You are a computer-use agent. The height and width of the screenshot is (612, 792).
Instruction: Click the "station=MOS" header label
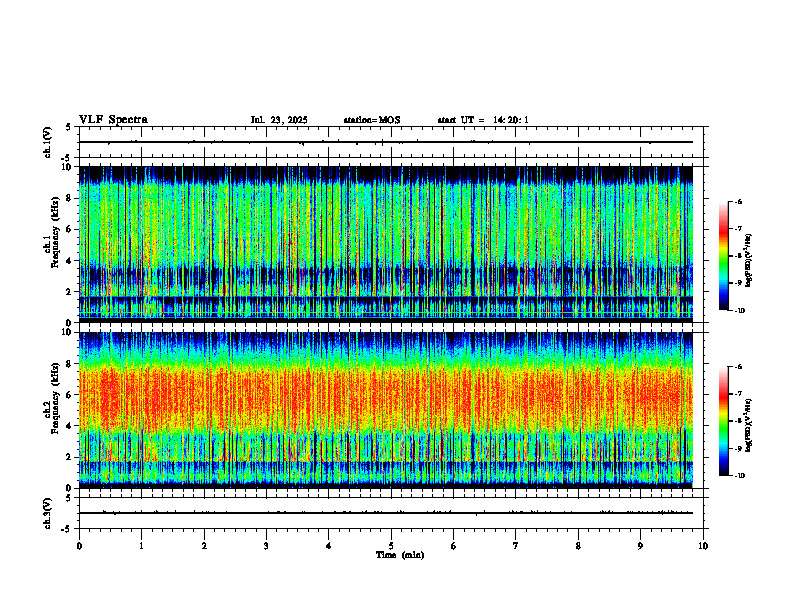click(x=372, y=120)
